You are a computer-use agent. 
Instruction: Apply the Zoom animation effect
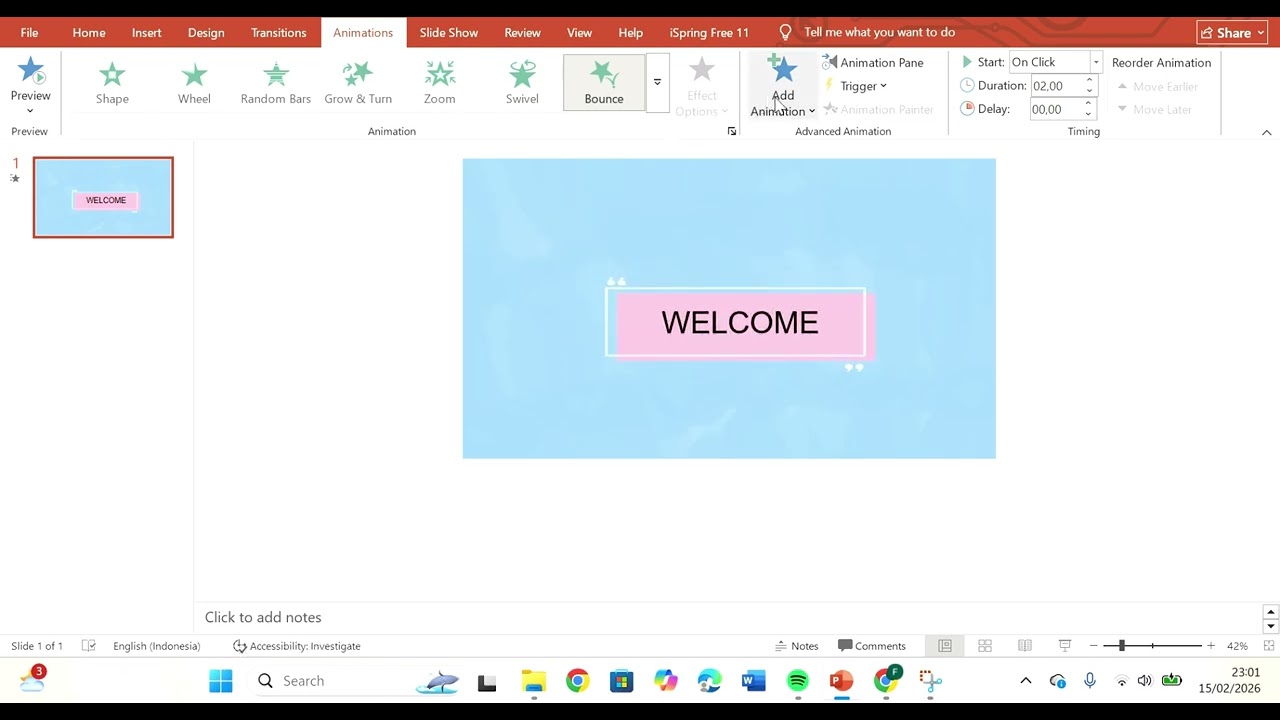click(x=440, y=82)
